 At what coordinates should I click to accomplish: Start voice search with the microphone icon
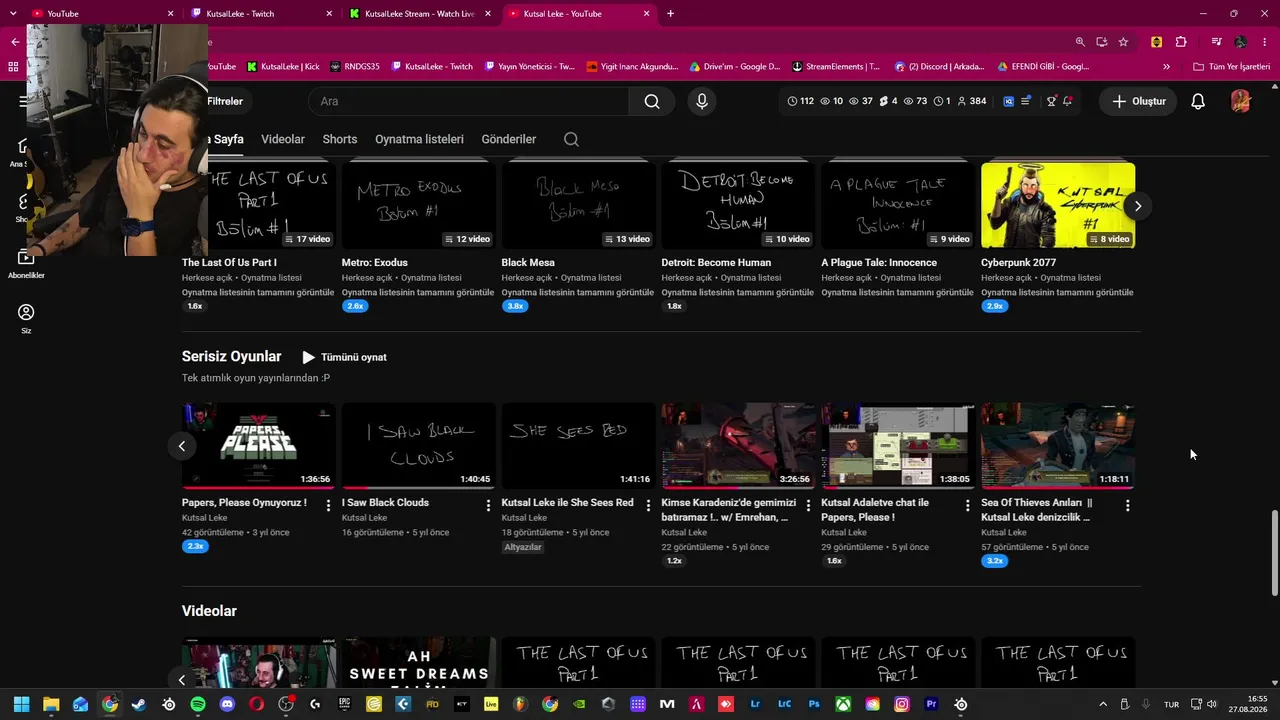coord(702,101)
